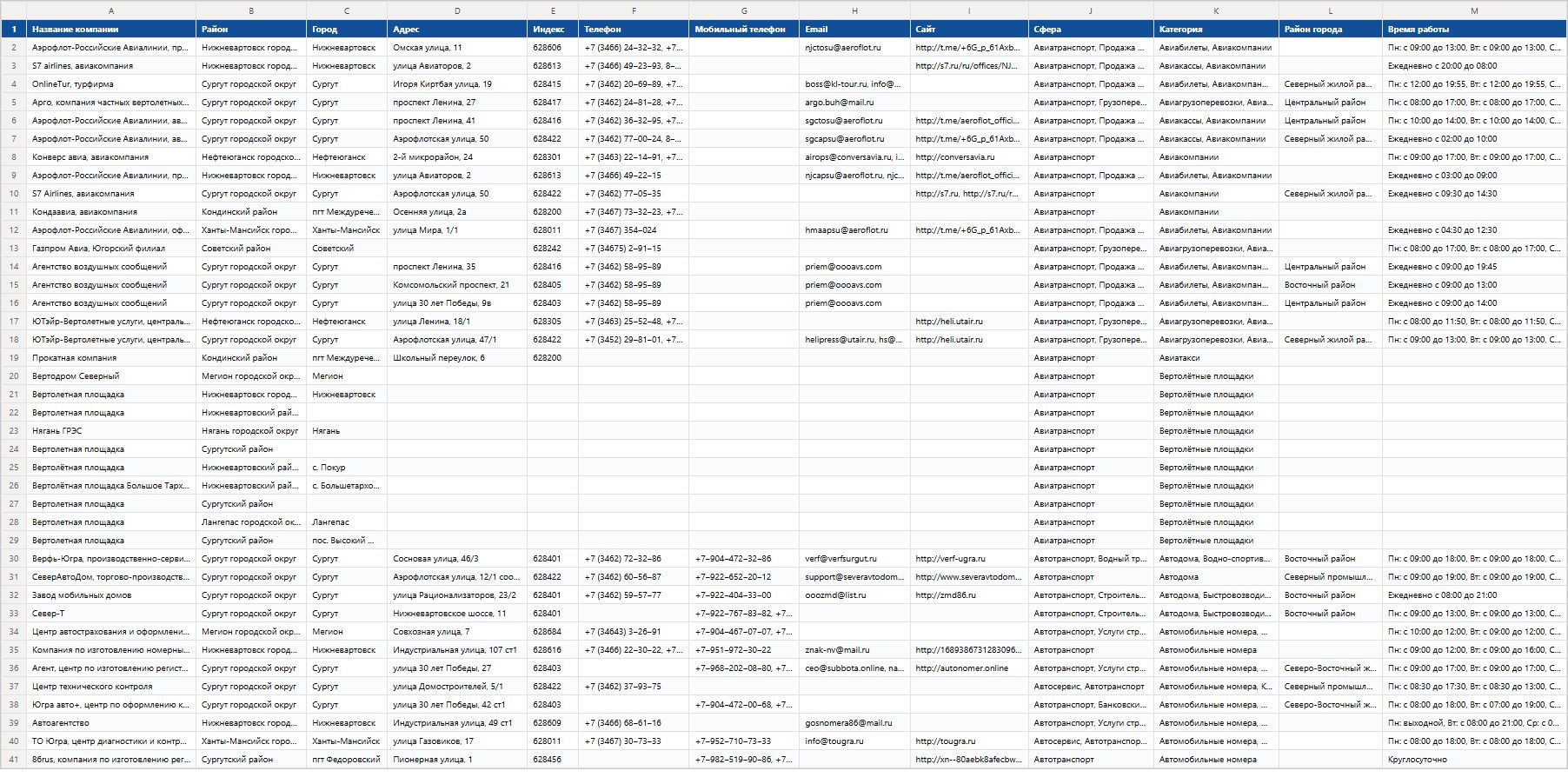This screenshot has width=1568, height=784.
Task: Click the 'Адрес' header cell
Action: point(457,29)
